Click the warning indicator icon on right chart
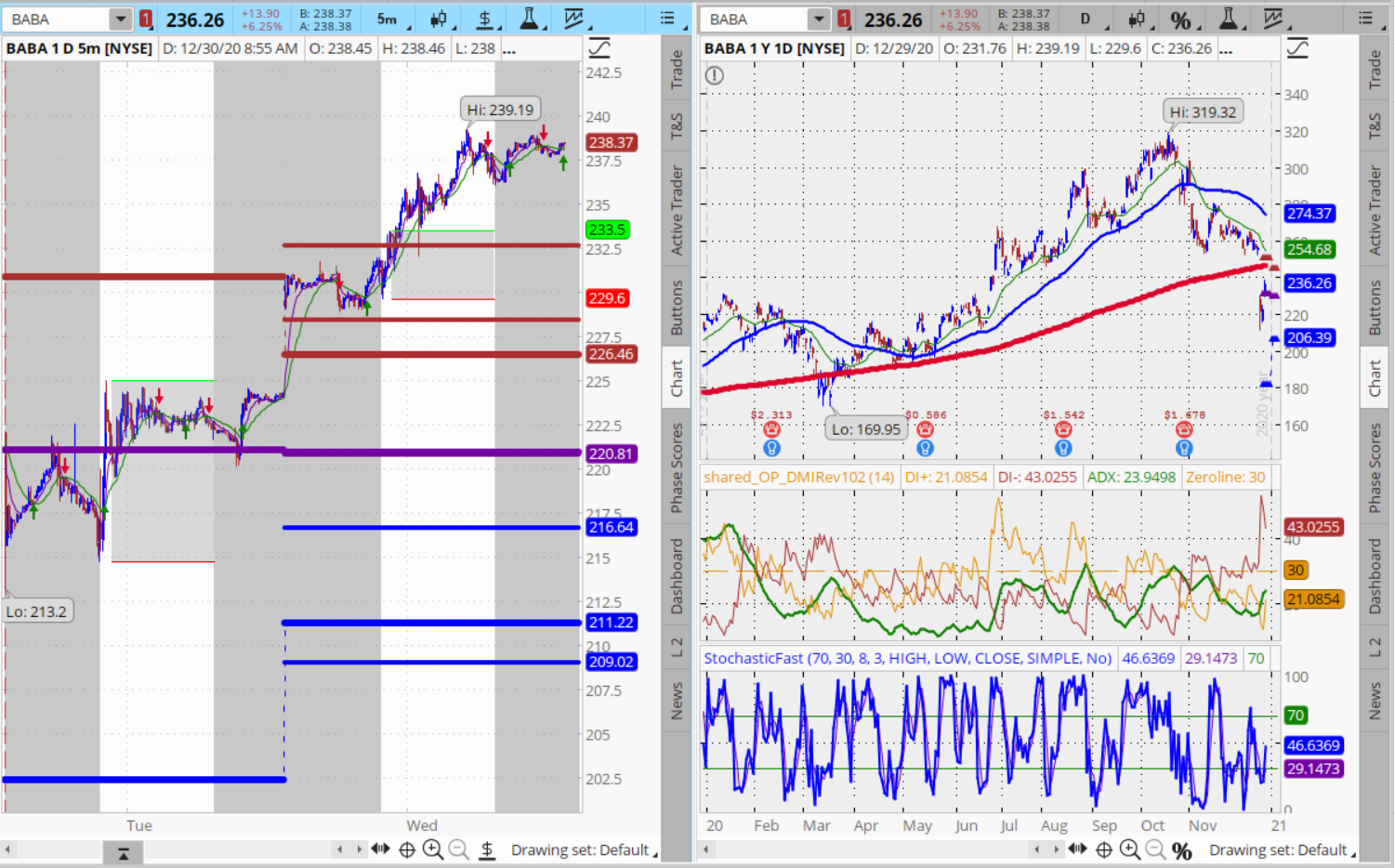Viewport: 1395px width, 868px height. 714,76
